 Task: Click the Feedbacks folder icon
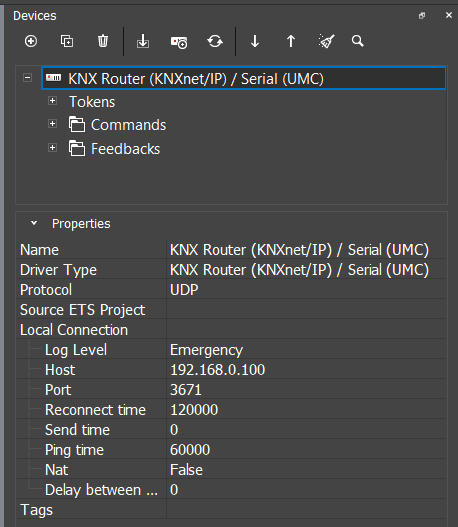coord(77,148)
